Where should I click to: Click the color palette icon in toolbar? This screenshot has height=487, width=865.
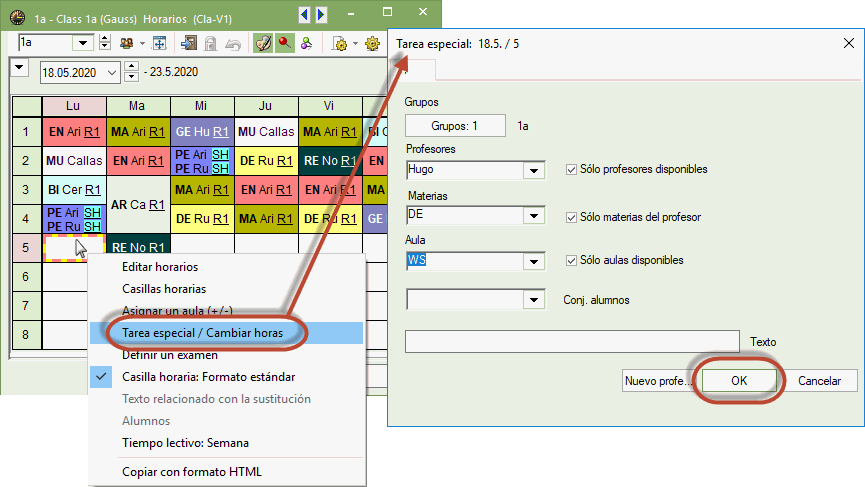coord(262,43)
